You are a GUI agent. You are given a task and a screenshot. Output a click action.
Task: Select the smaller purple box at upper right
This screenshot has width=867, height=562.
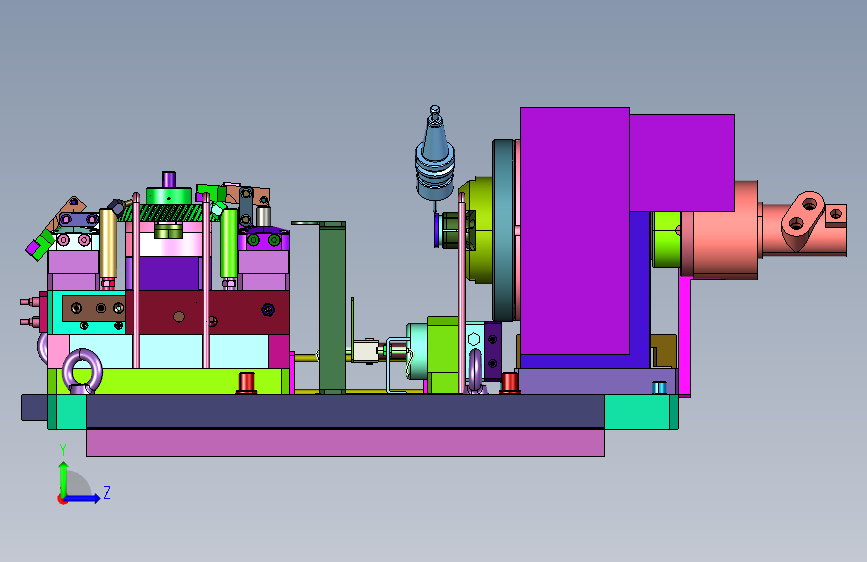pos(682,163)
